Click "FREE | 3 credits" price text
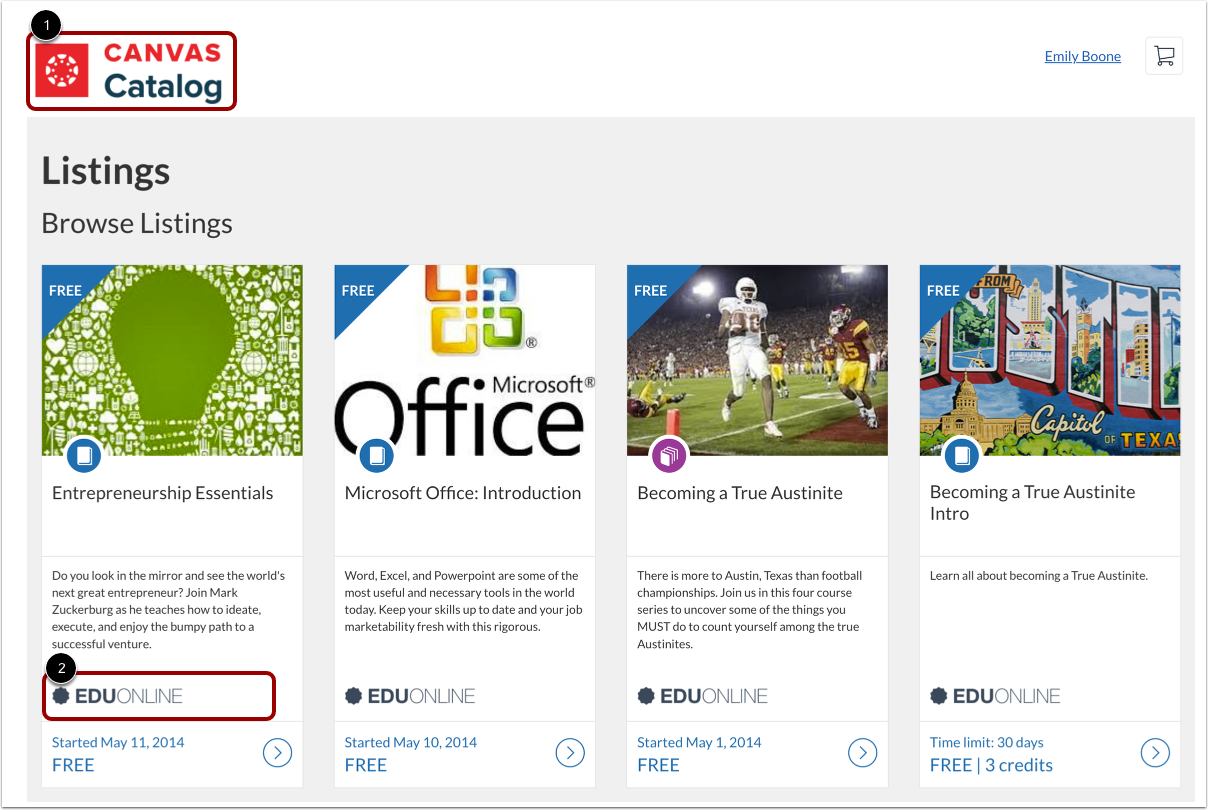 coord(991,765)
